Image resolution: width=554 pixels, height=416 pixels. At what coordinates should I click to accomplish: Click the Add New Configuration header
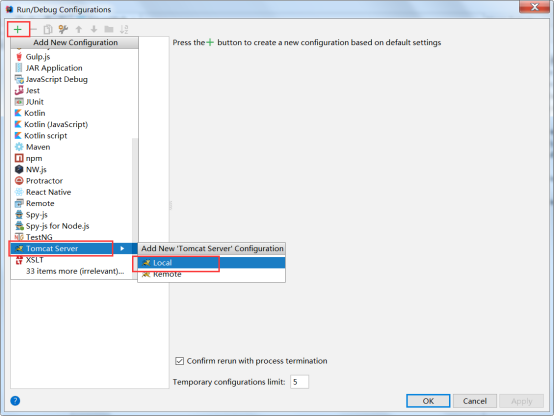tap(75, 42)
